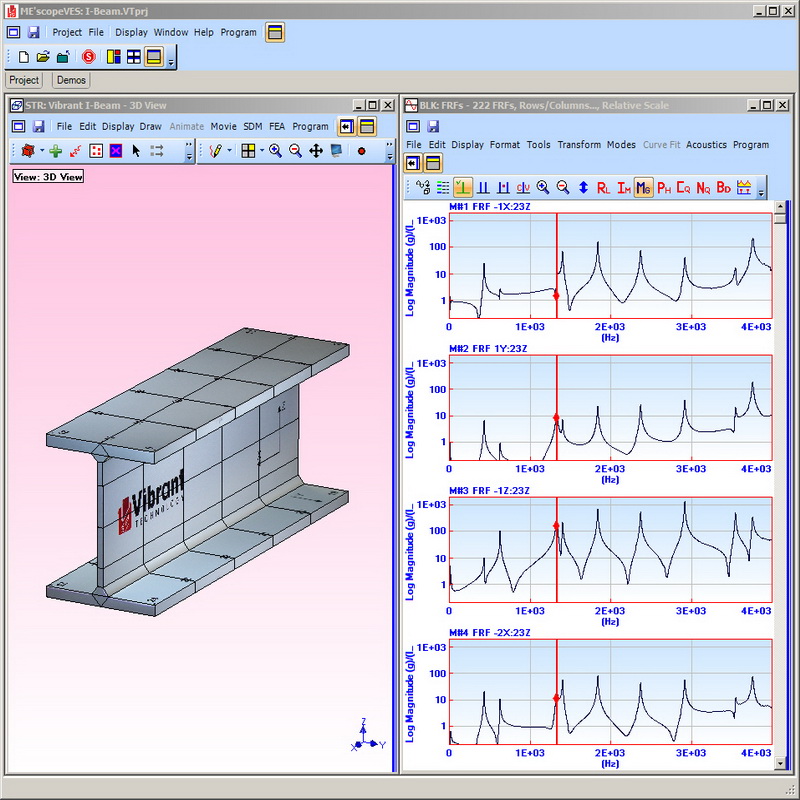Click the Nyquist (NQ) display icon
800x800 pixels.
pos(703,187)
